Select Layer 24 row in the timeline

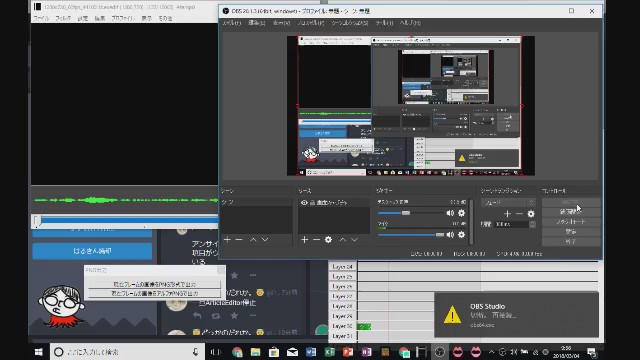[342, 267]
